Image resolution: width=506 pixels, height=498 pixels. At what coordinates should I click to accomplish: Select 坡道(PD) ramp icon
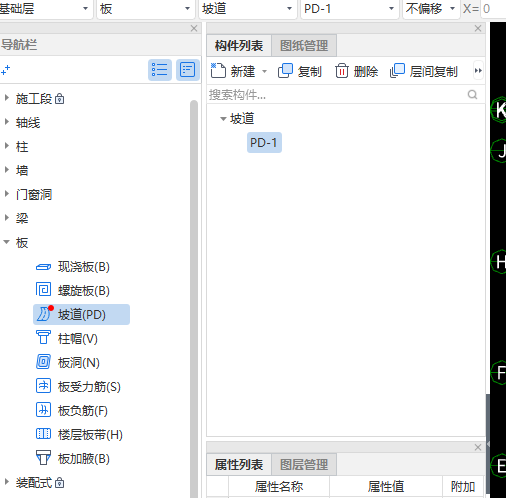(x=43, y=314)
